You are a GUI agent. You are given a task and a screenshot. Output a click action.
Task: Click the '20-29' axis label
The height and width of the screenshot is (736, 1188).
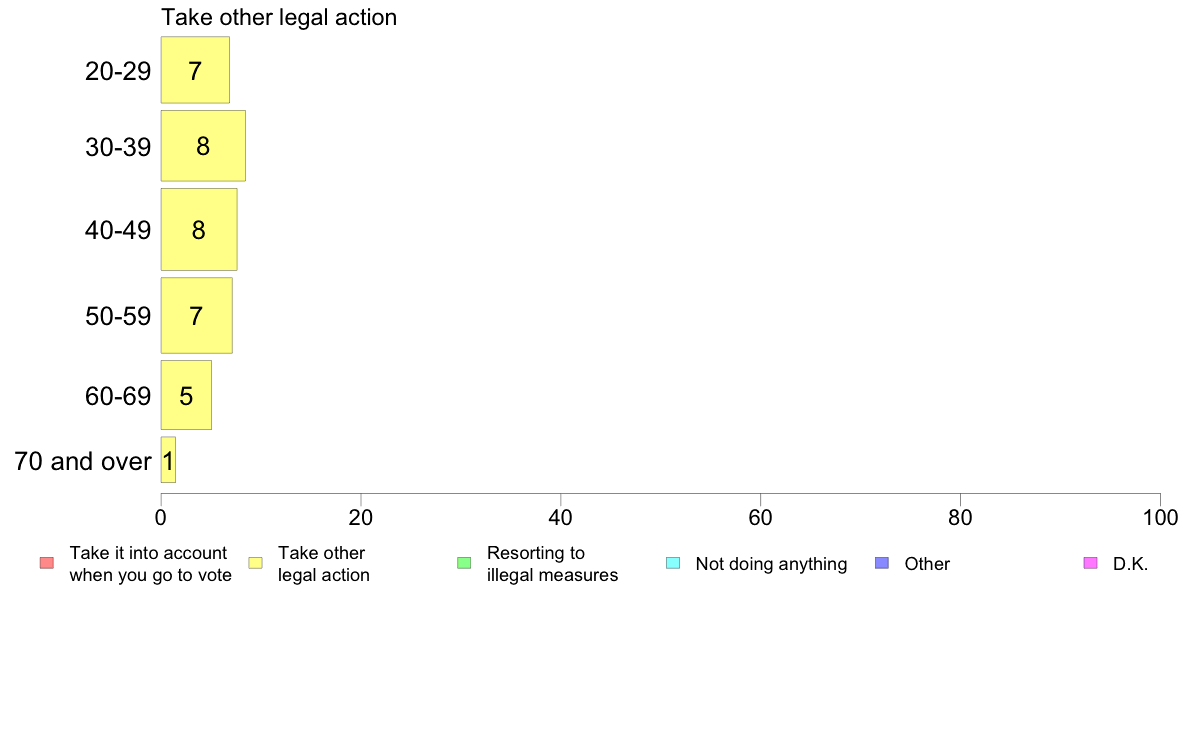(x=118, y=71)
